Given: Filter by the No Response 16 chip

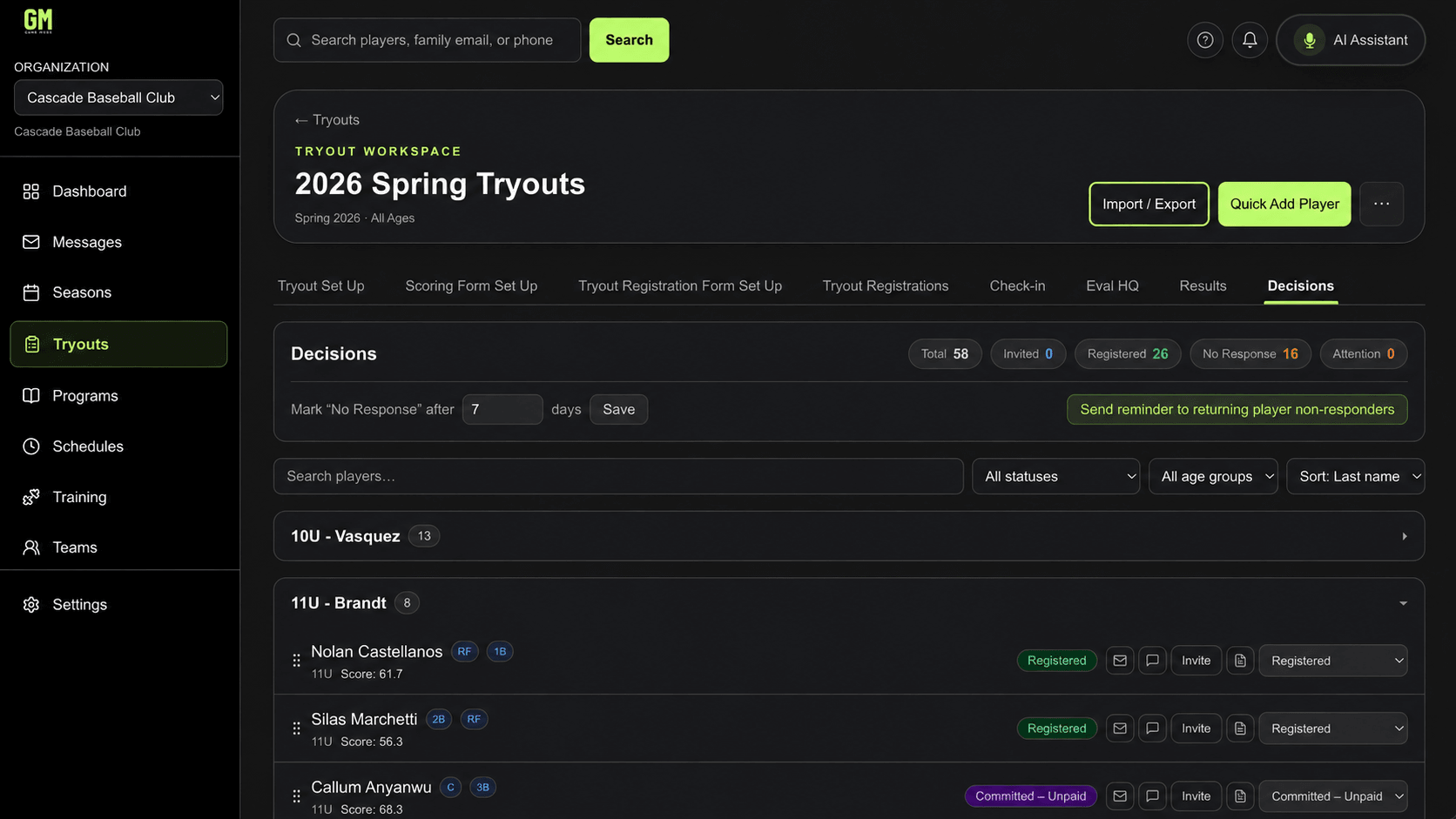Looking at the screenshot, I should click(x=1250, y=353).
